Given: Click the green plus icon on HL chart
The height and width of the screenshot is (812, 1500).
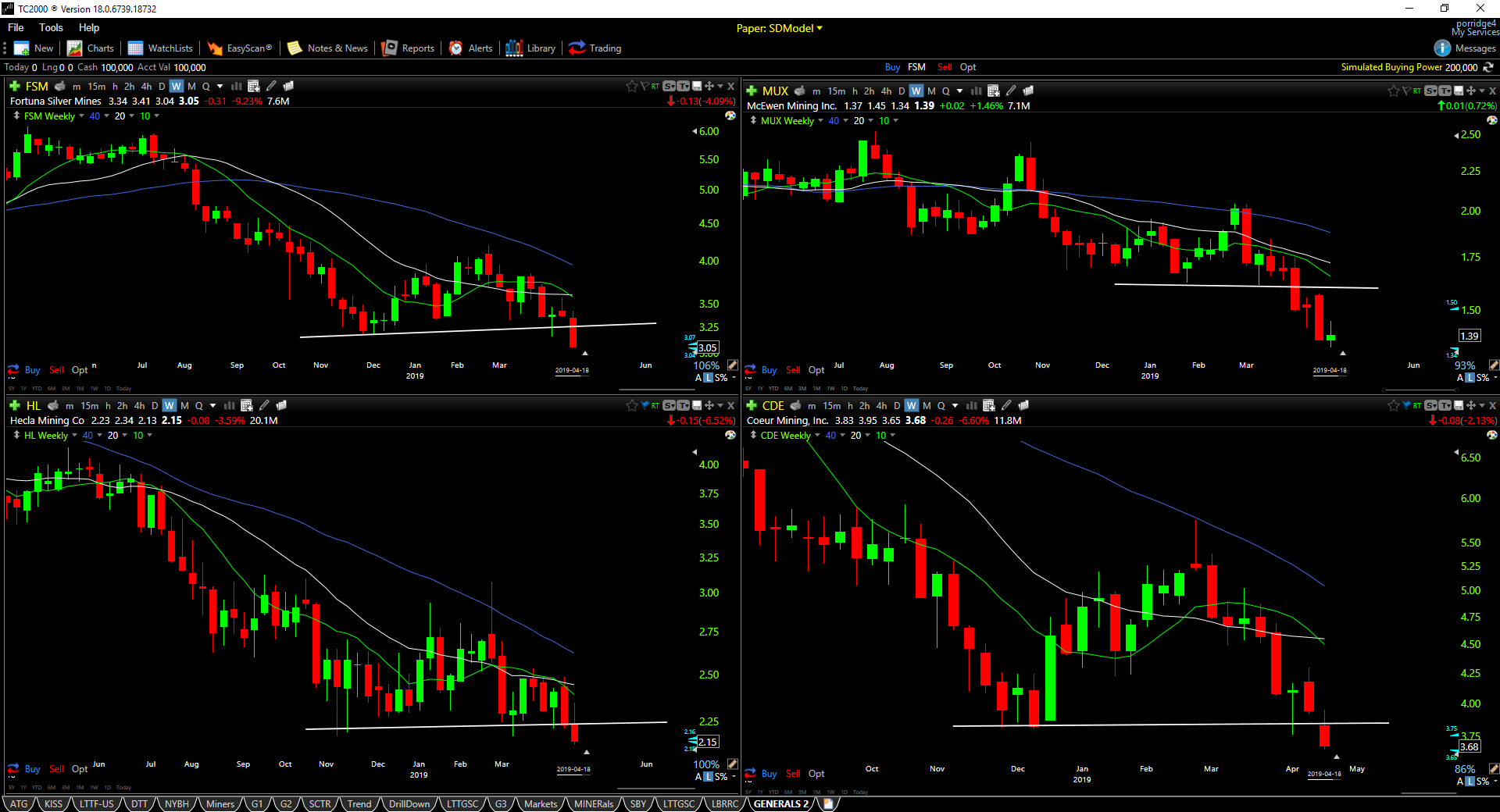Looking at the screenshot, I should coord(15,405).
